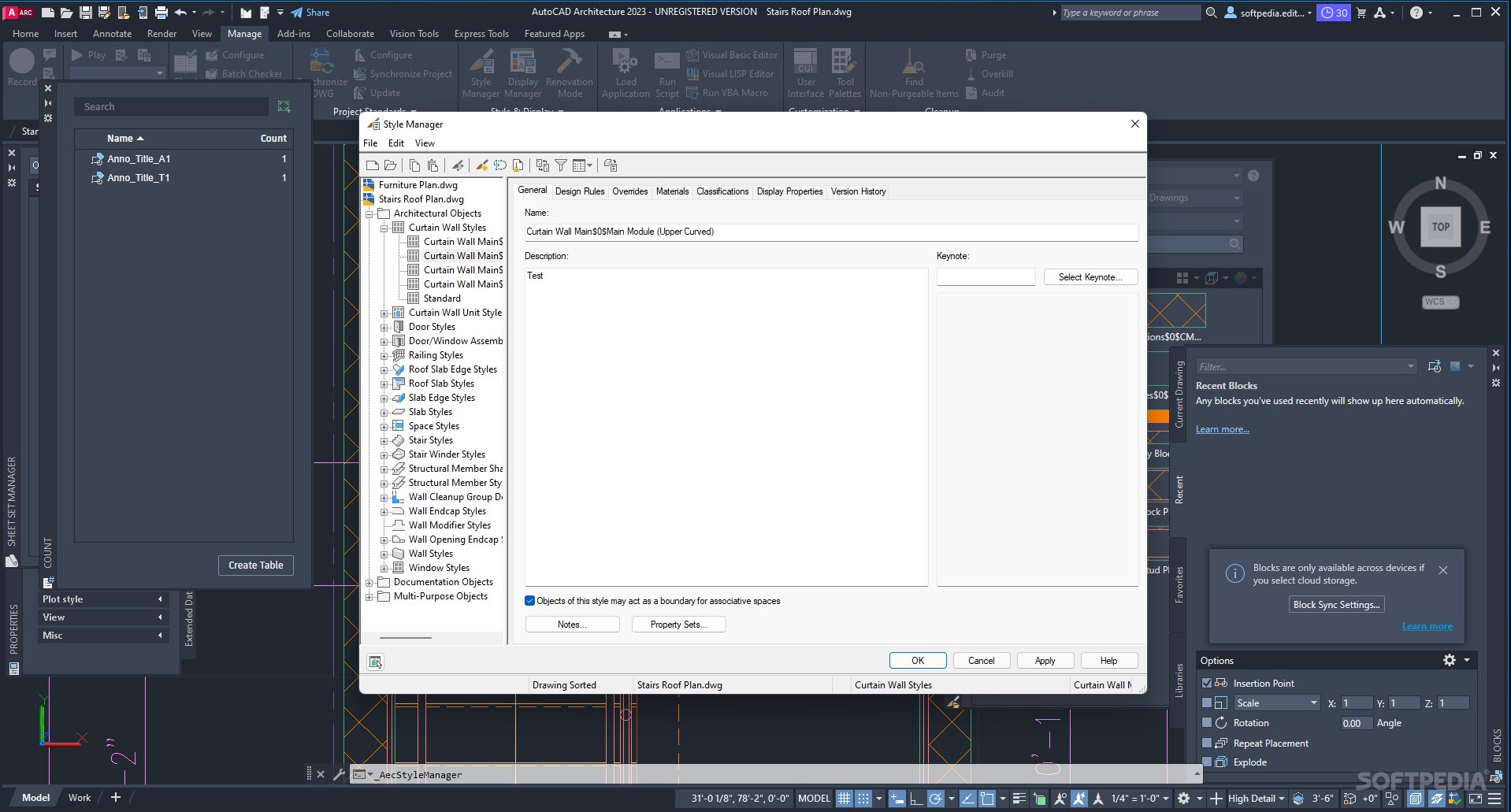Click Set From selection icon in Style Manager

point(499,165)
